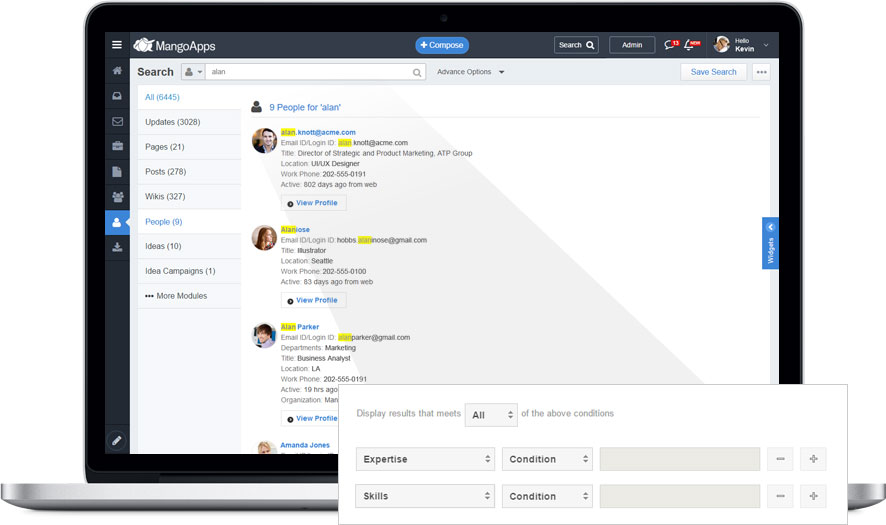View Profile for Alaniose

313,300
